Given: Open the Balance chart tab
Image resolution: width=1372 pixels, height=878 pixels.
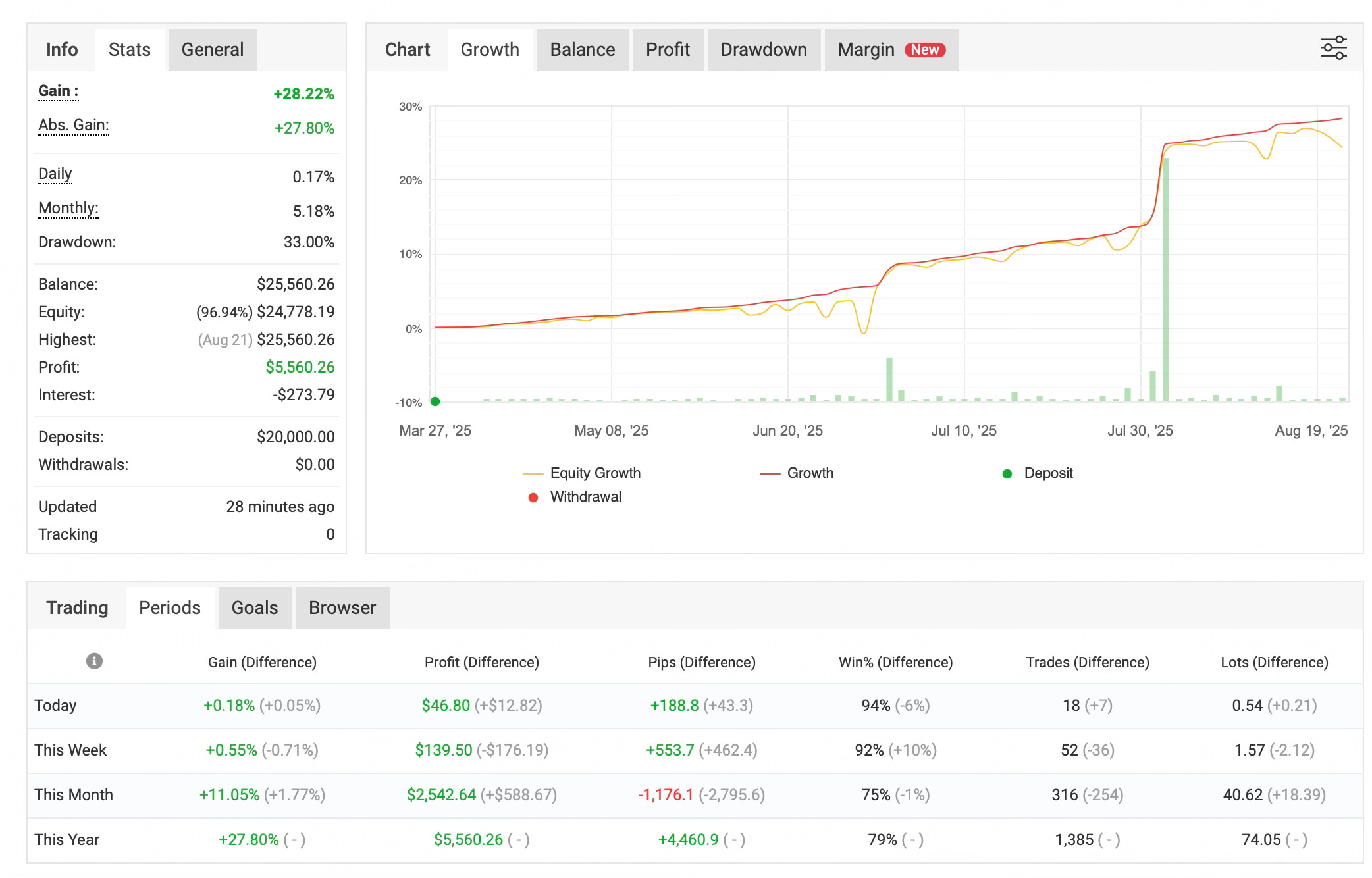Looking at the screenshot, I should (x=582, y=49).
